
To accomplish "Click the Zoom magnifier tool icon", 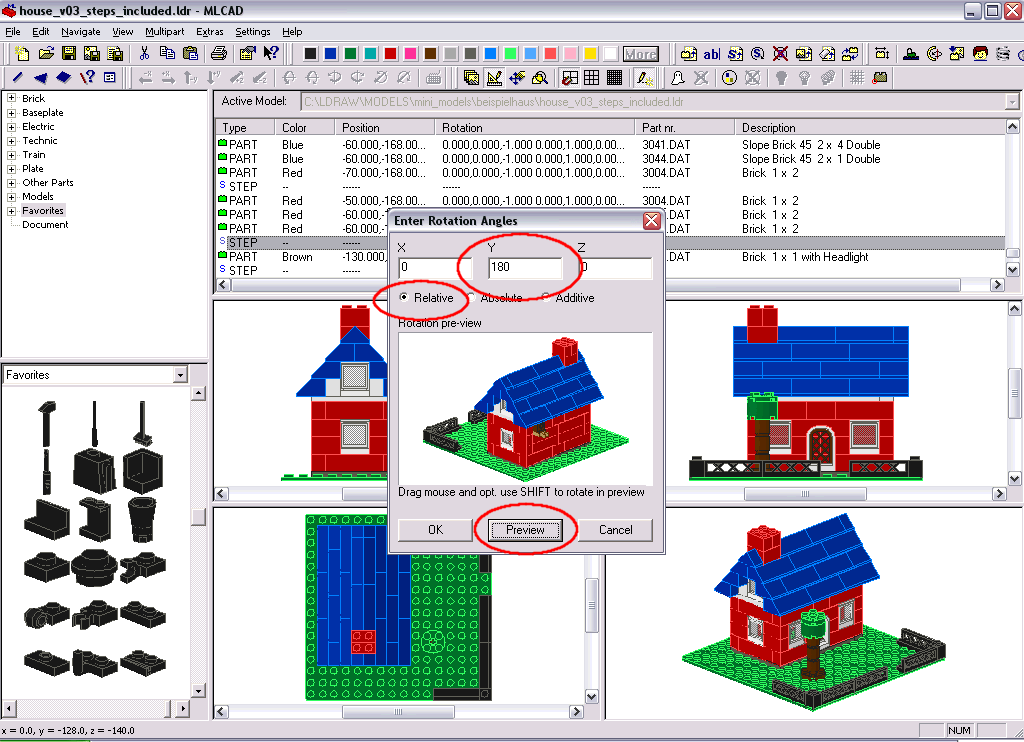I will pos(540,78).
